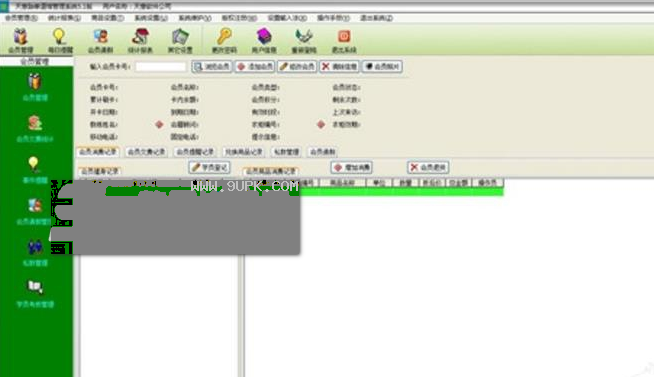654x377 pixels.
Task: Switch to the second member records tab
Action: pos(146,152)
